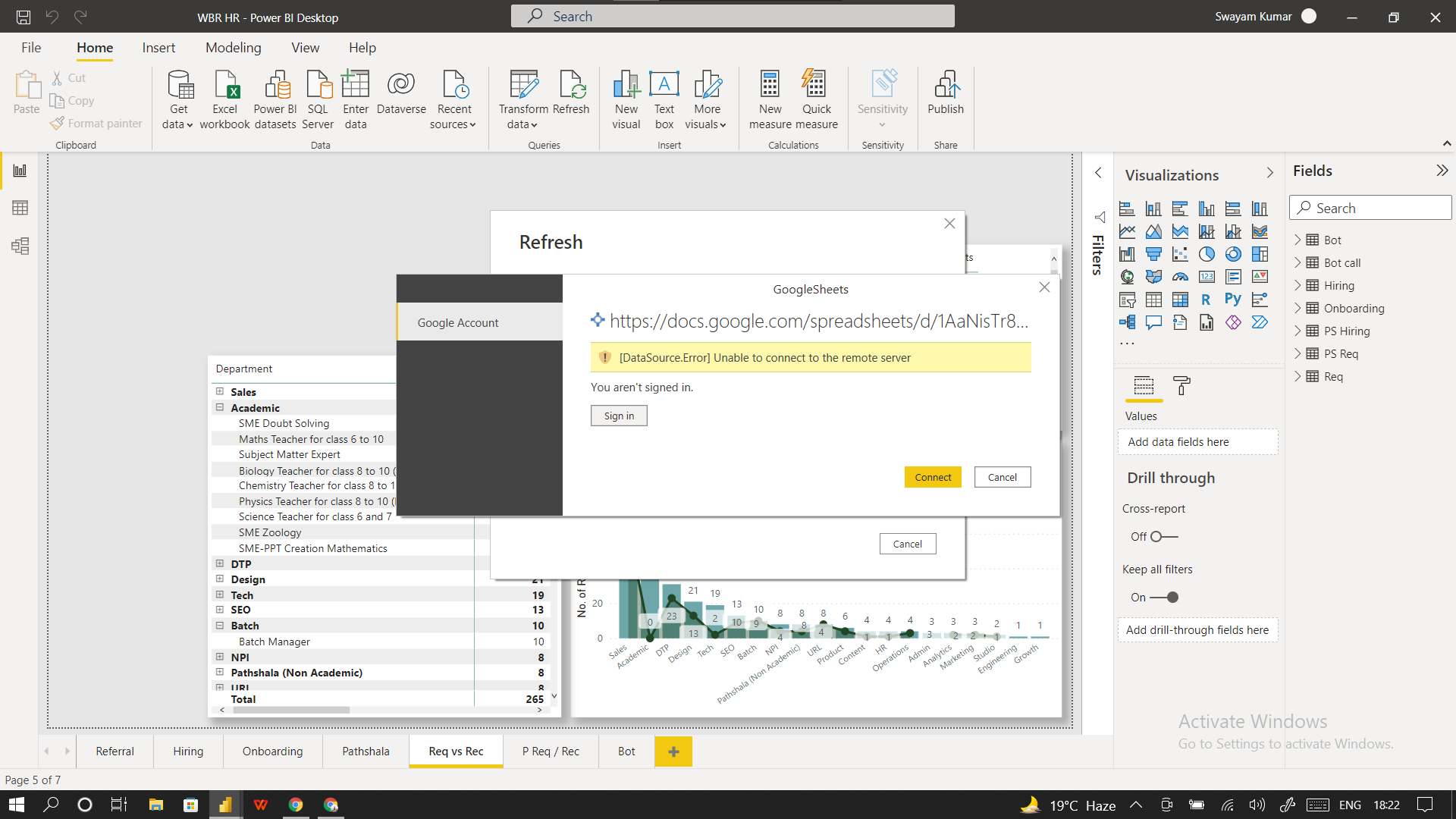Add a new report page
The height and width of the screenshot is (819, 1456).
coord(673,752)
